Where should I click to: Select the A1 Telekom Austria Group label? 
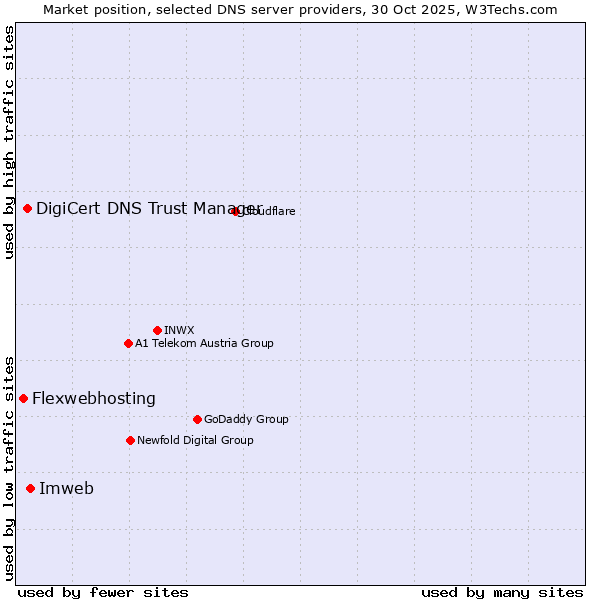pyautogui.click(x=204, y=343)
